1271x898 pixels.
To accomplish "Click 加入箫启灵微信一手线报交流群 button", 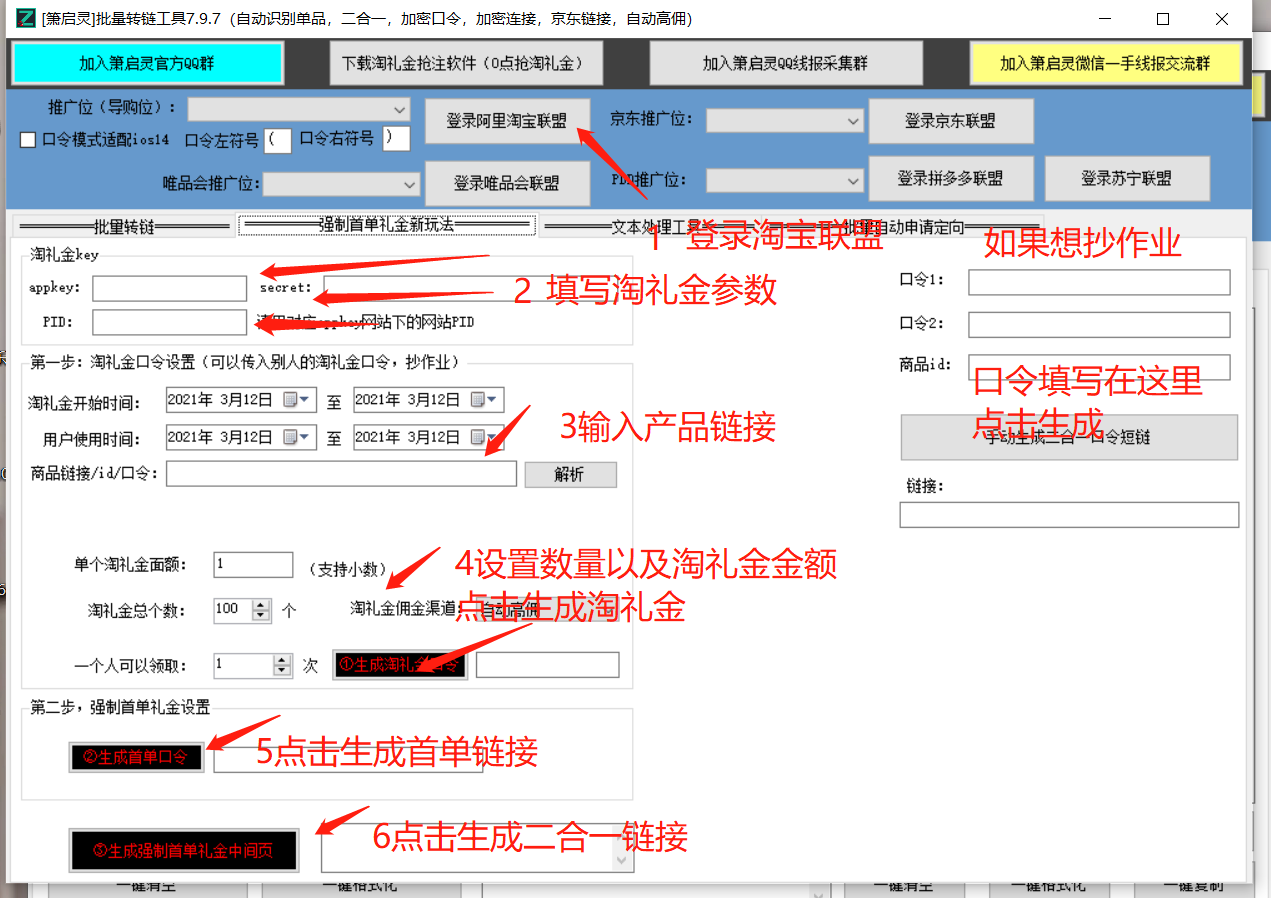I will [x=1106, y=63].
